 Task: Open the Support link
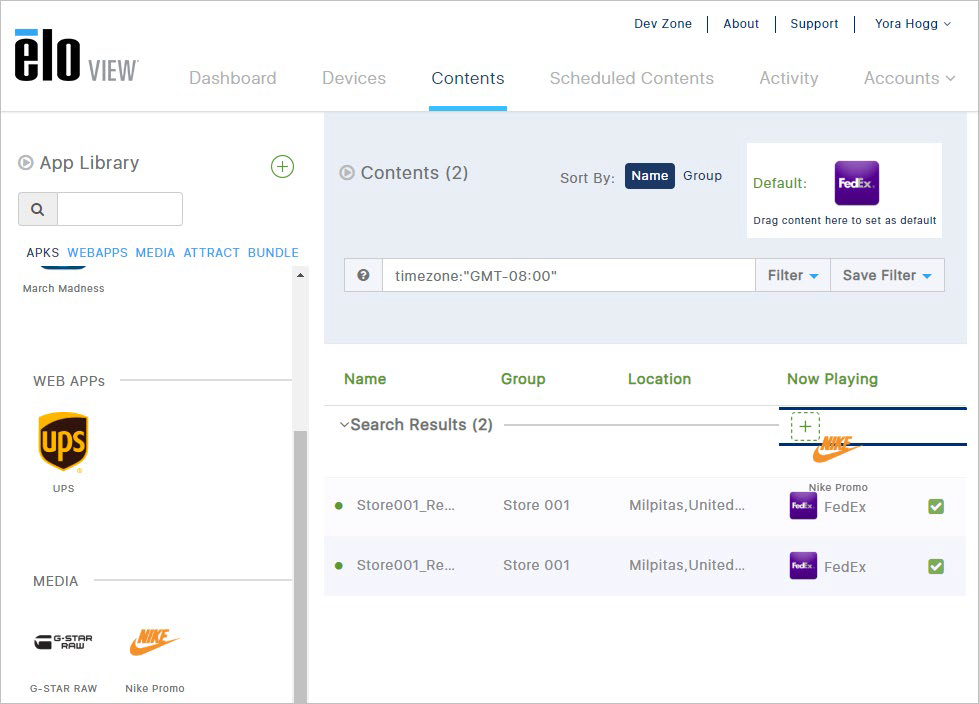[814, 24]
